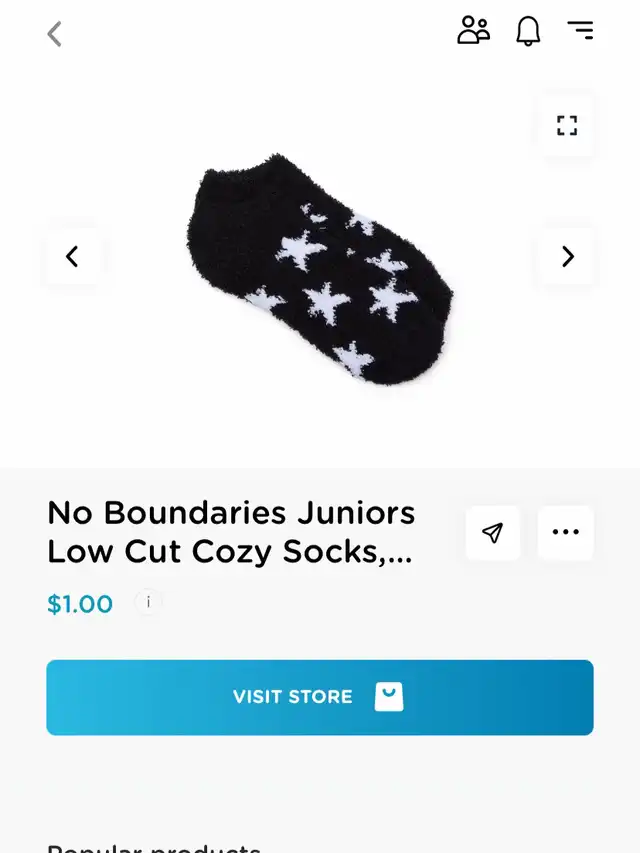Screen dimensions: 640x853
Task: Open the friends people icon
Action: [x=473, y=30]
